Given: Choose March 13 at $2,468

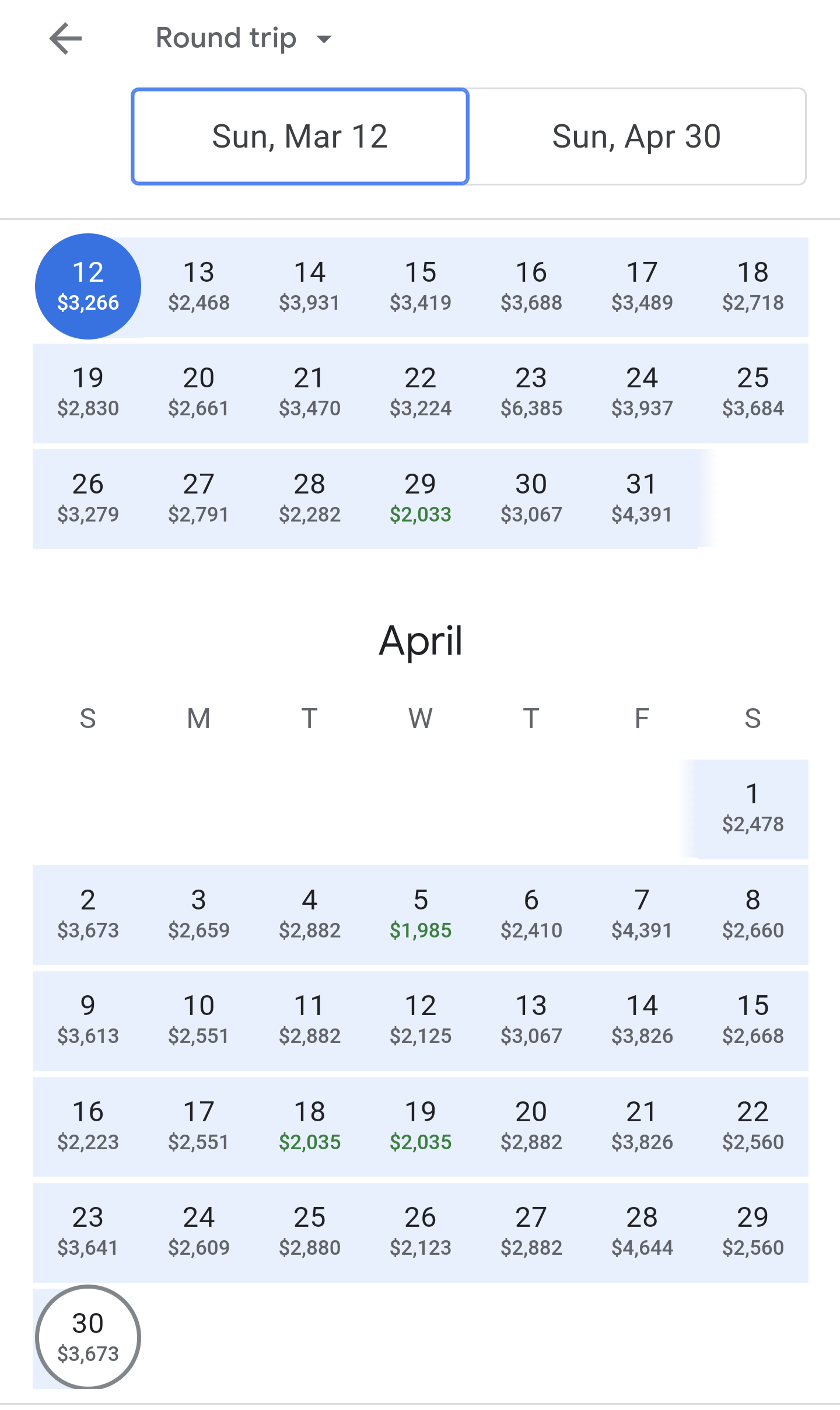Looking at the screenshot, I should [198, 286].
